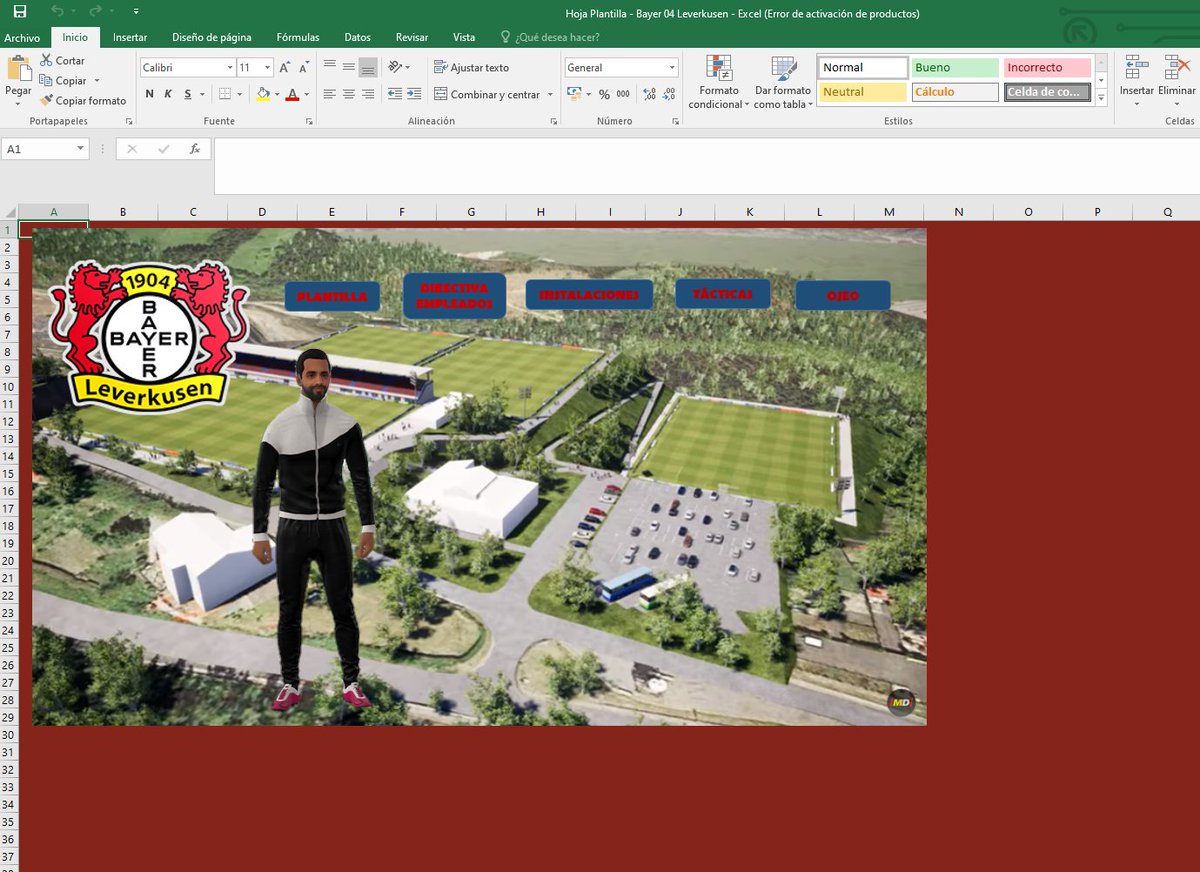Click the INSTALACIONES button on the sheet
Screen dimensions: 1200x872
pos(589,295)
